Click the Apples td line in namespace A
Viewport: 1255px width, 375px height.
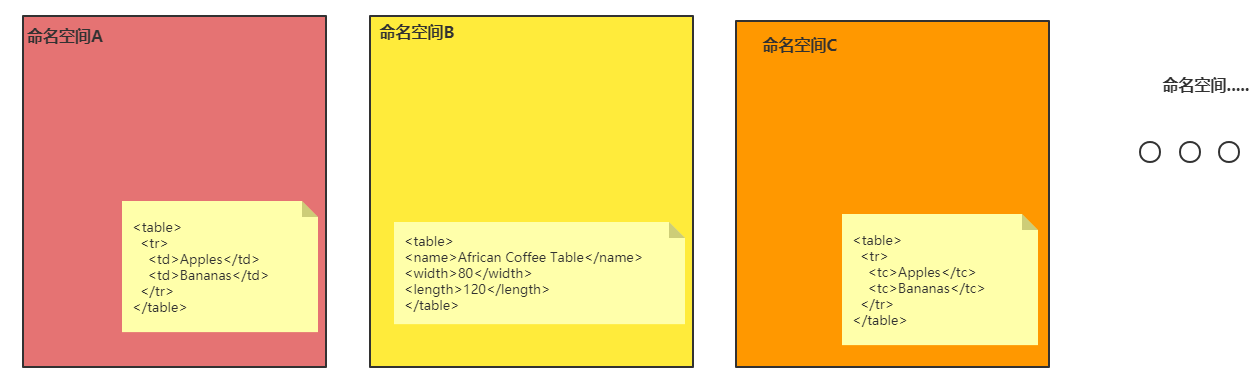204,259
